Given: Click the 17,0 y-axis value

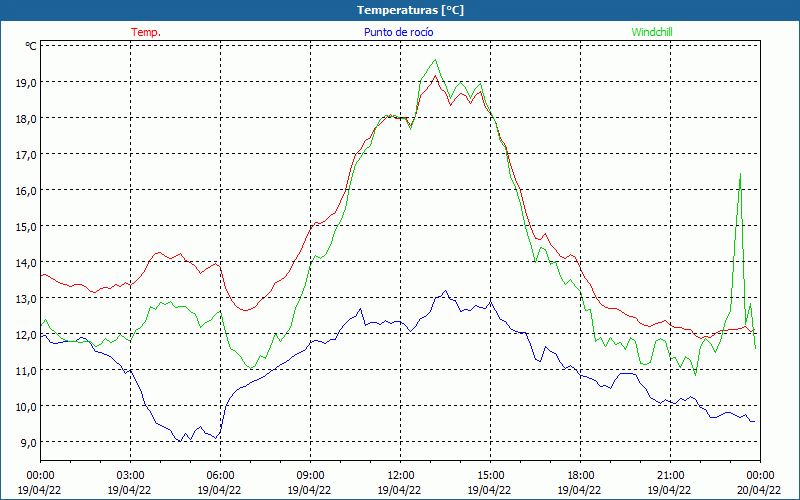Looking at the screenshot, I should click(28, 154).
